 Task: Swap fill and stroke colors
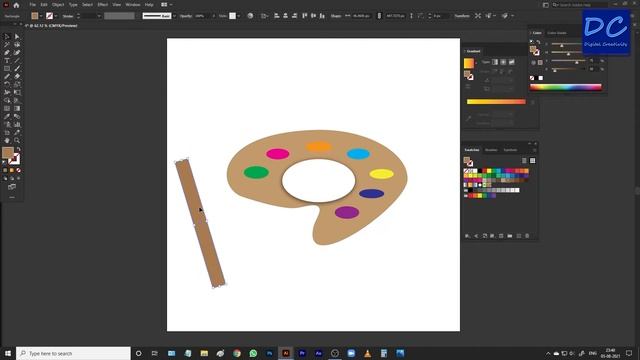coord(18,149)
